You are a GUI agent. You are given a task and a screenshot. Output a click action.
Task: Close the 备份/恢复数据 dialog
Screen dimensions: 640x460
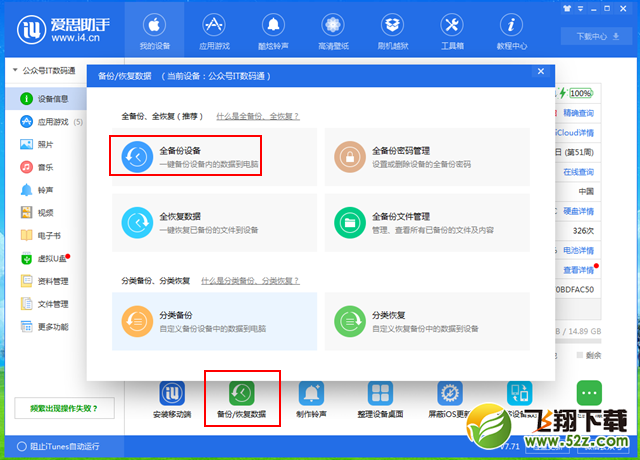541,71
